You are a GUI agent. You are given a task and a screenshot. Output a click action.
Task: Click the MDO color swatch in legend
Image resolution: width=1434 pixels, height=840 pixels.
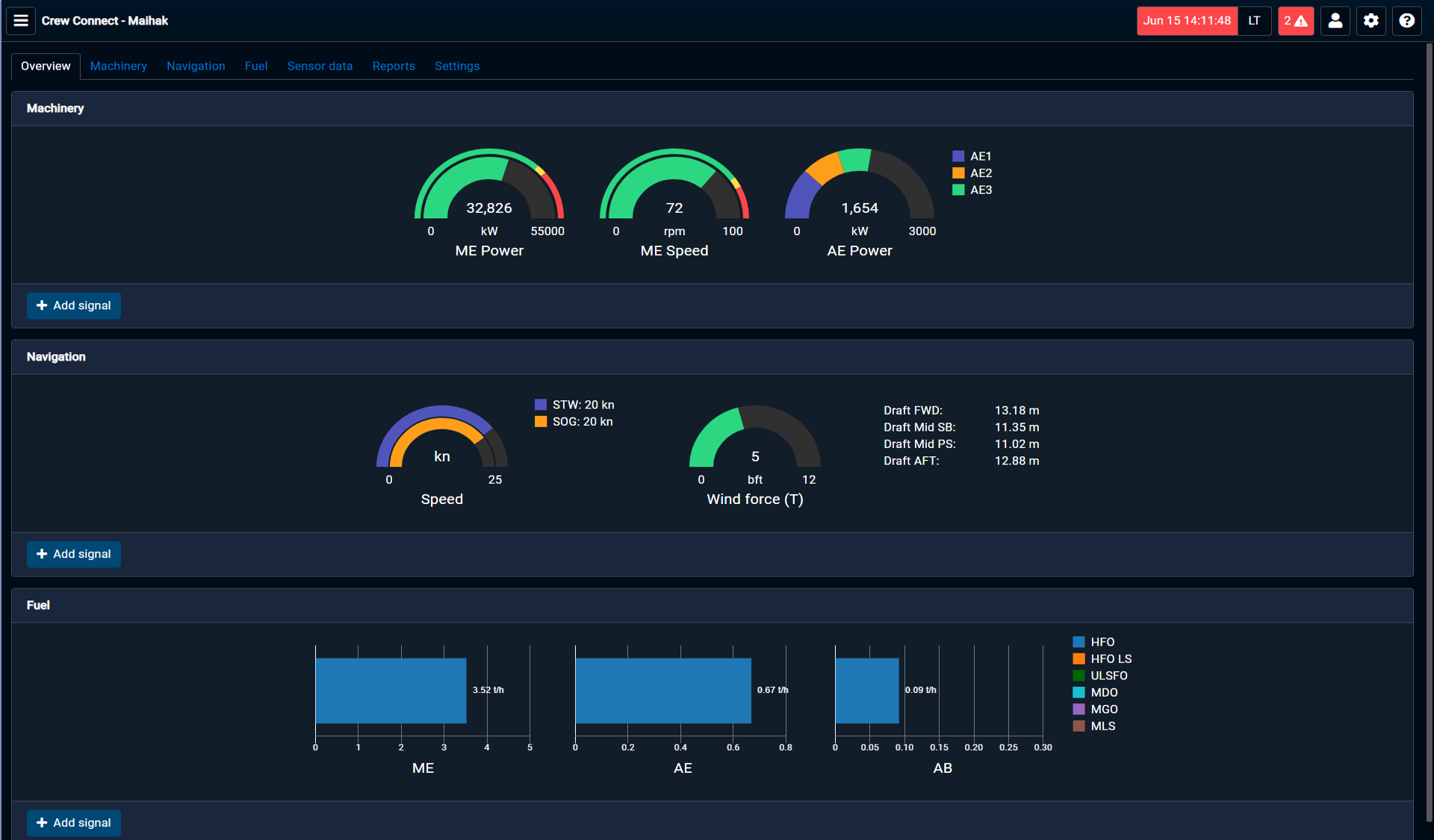pyautogui.click(x=1078, y=692)
